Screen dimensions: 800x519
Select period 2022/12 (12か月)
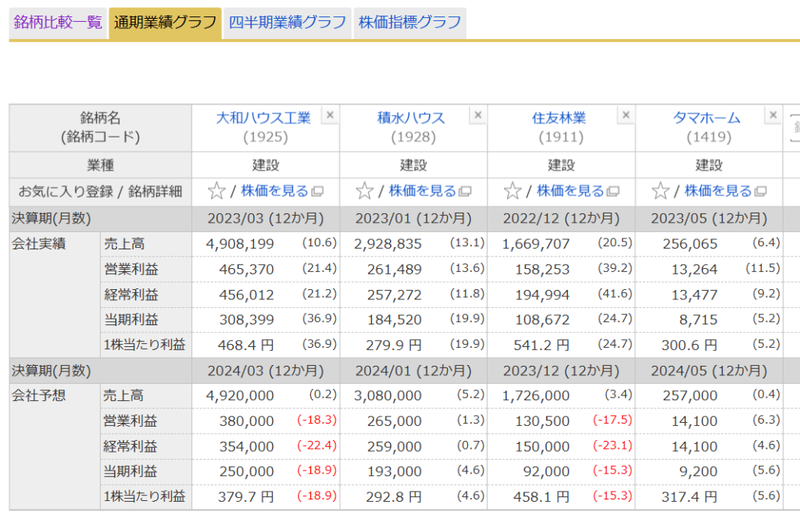pos(561,219)
